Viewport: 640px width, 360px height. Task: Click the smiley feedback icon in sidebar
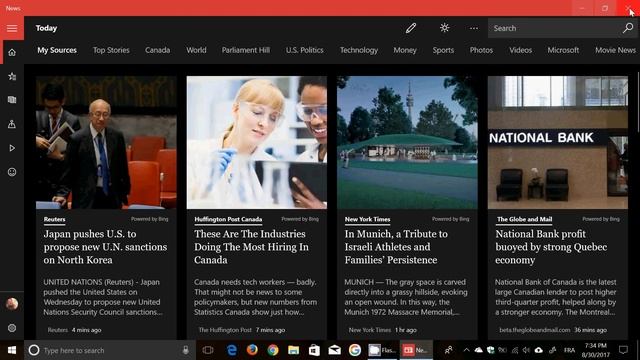(x=12, y=172)
